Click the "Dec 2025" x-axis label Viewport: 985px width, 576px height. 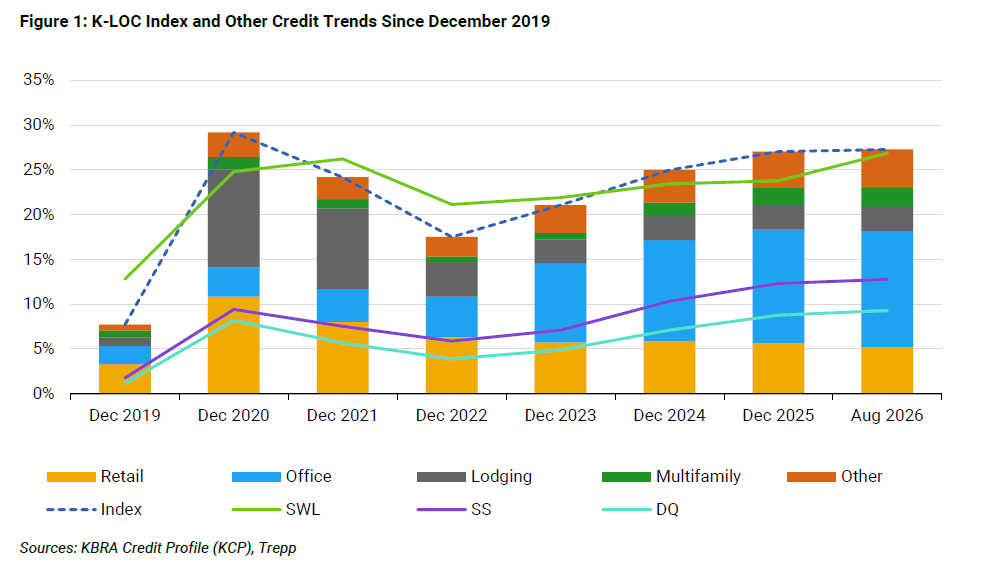pyautogui.click(x=778, y=416)
